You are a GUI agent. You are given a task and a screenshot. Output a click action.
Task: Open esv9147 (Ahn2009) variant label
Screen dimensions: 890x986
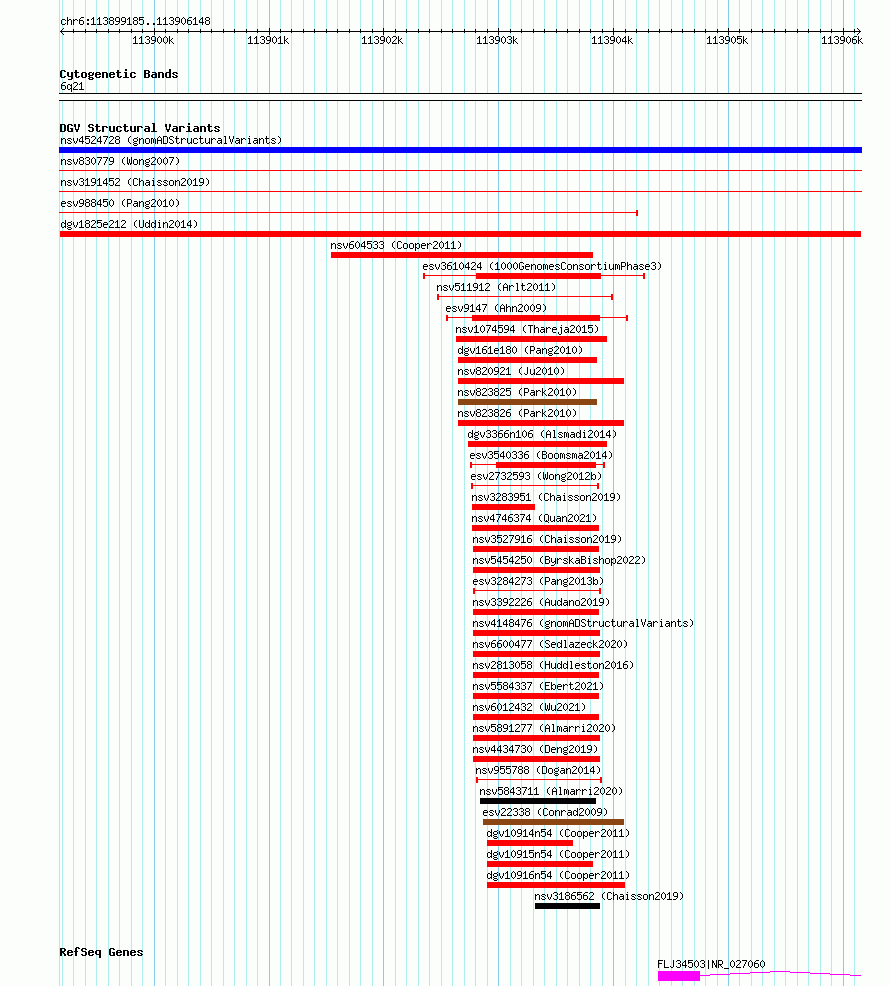(x=496, y=308)
